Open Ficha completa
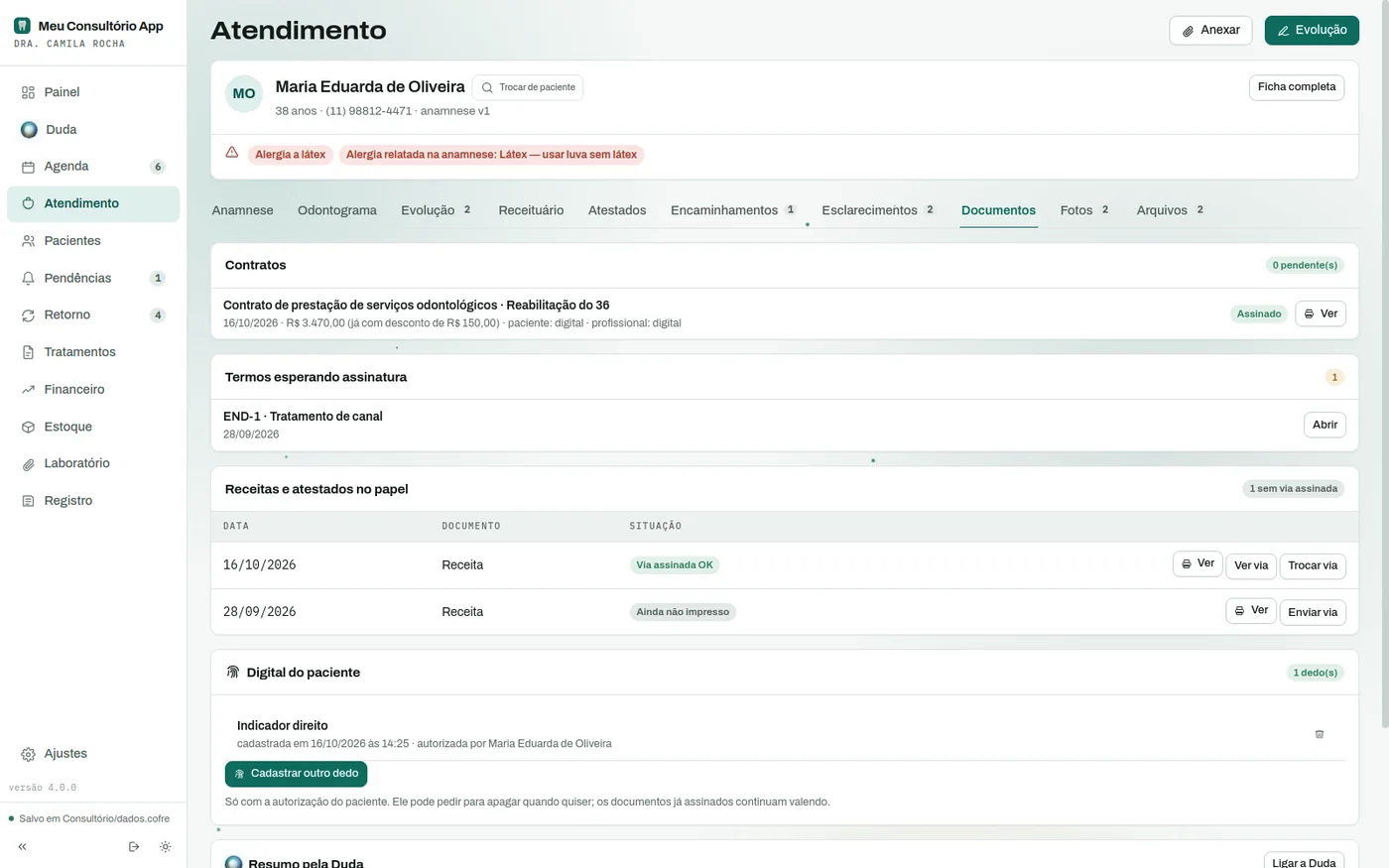Viewport: 1389px width, 868px height. [x=1297, y=87]
